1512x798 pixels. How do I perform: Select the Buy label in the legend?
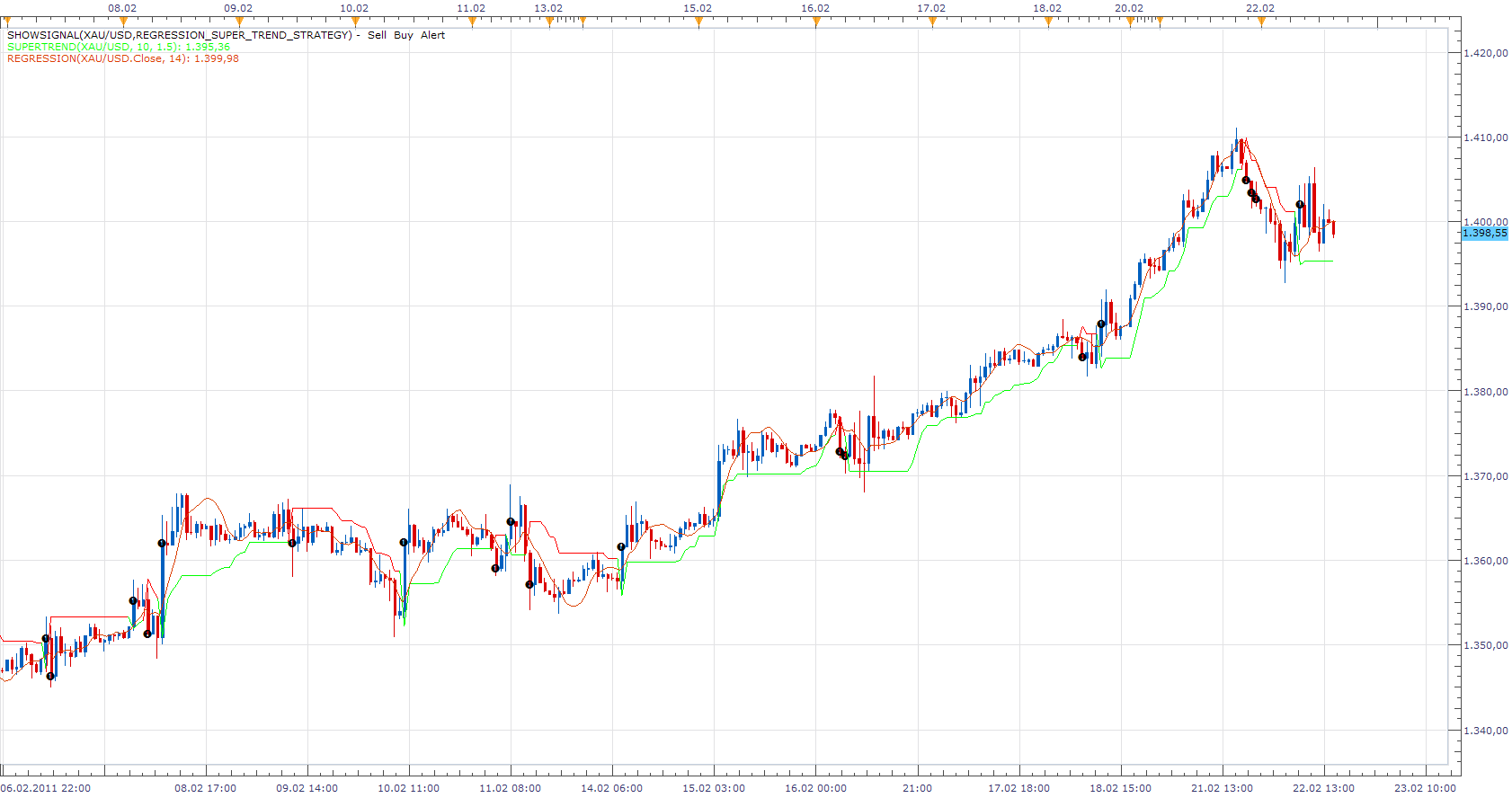coord(404,35)
